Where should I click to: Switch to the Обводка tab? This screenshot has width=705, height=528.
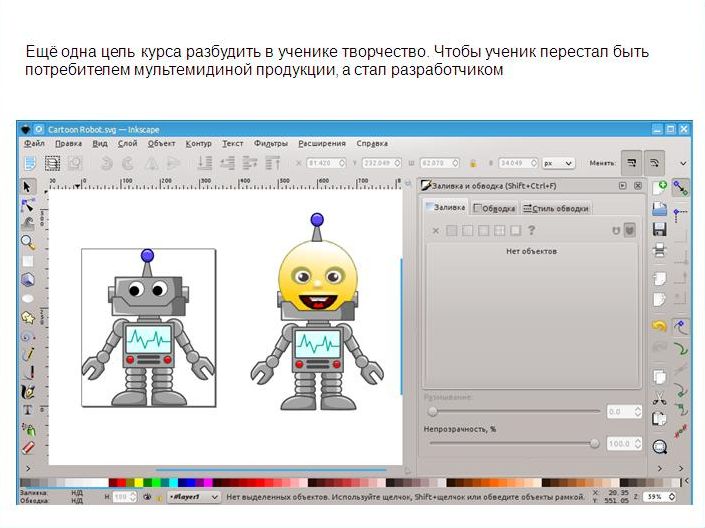coord(495,208)
